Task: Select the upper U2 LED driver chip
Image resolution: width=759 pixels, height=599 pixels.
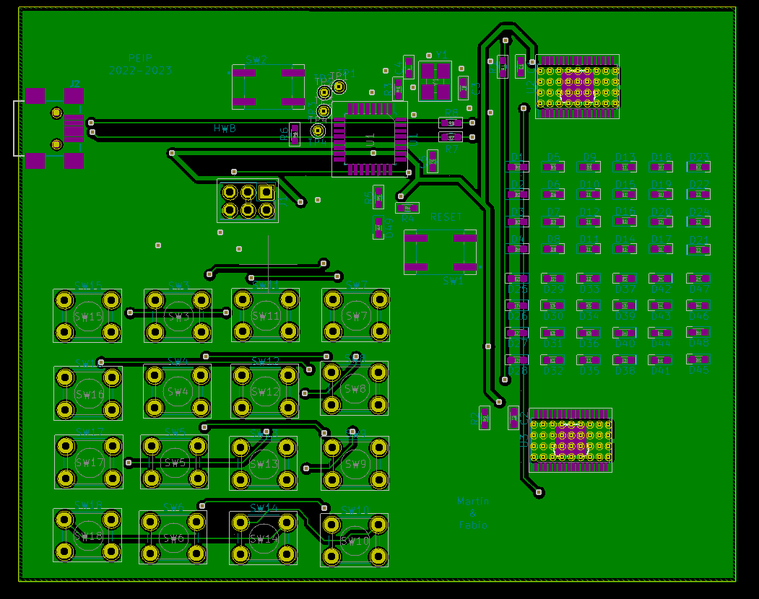Action: (x=577, y=87)
